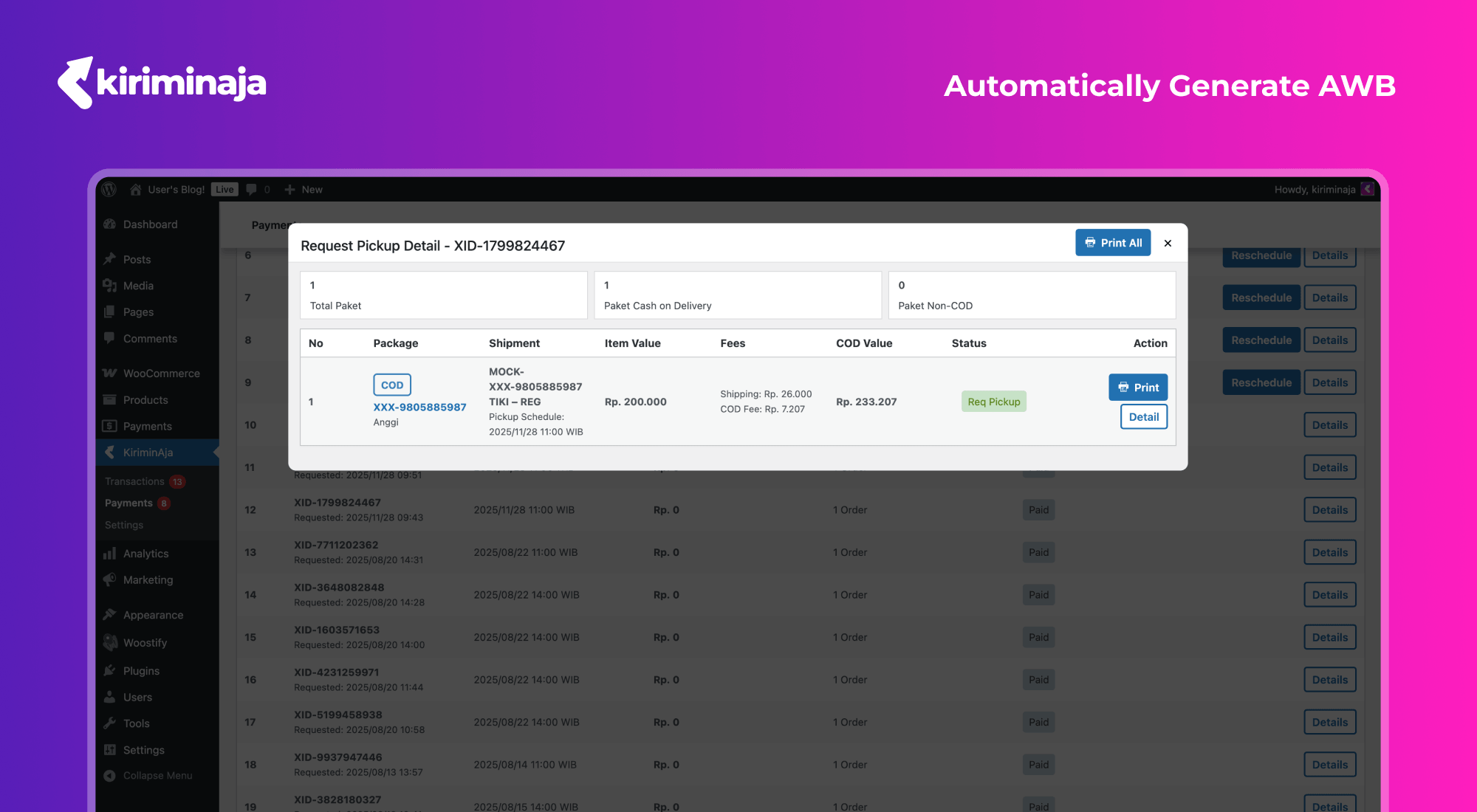Click the Marketing megaphone icon

coord(110,579)
